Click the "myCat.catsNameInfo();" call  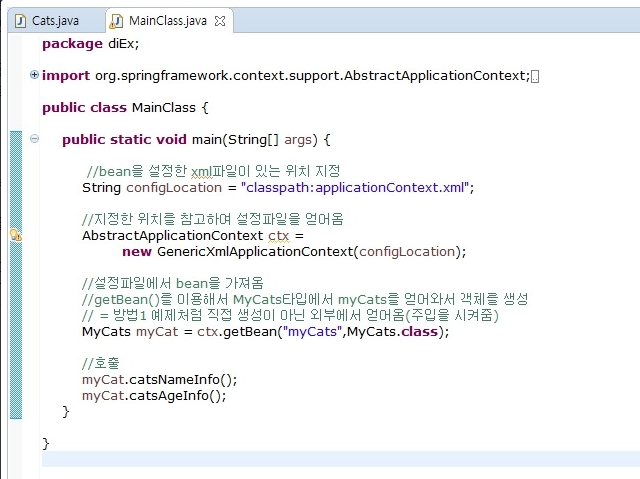coord(160,379)
